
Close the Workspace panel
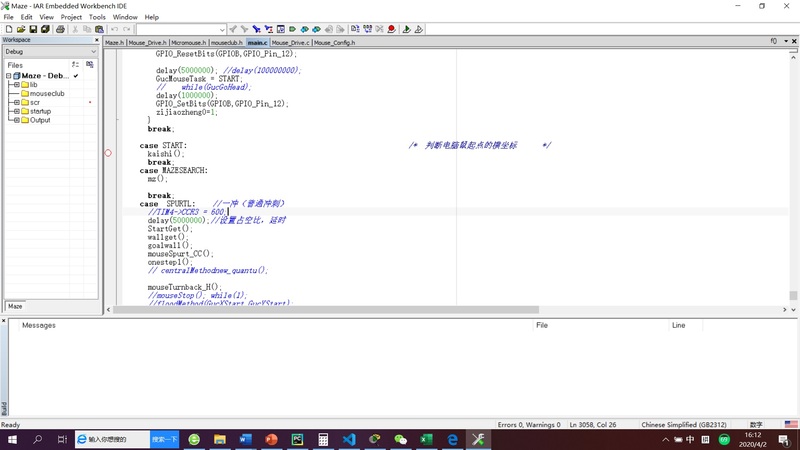(96, 40)
